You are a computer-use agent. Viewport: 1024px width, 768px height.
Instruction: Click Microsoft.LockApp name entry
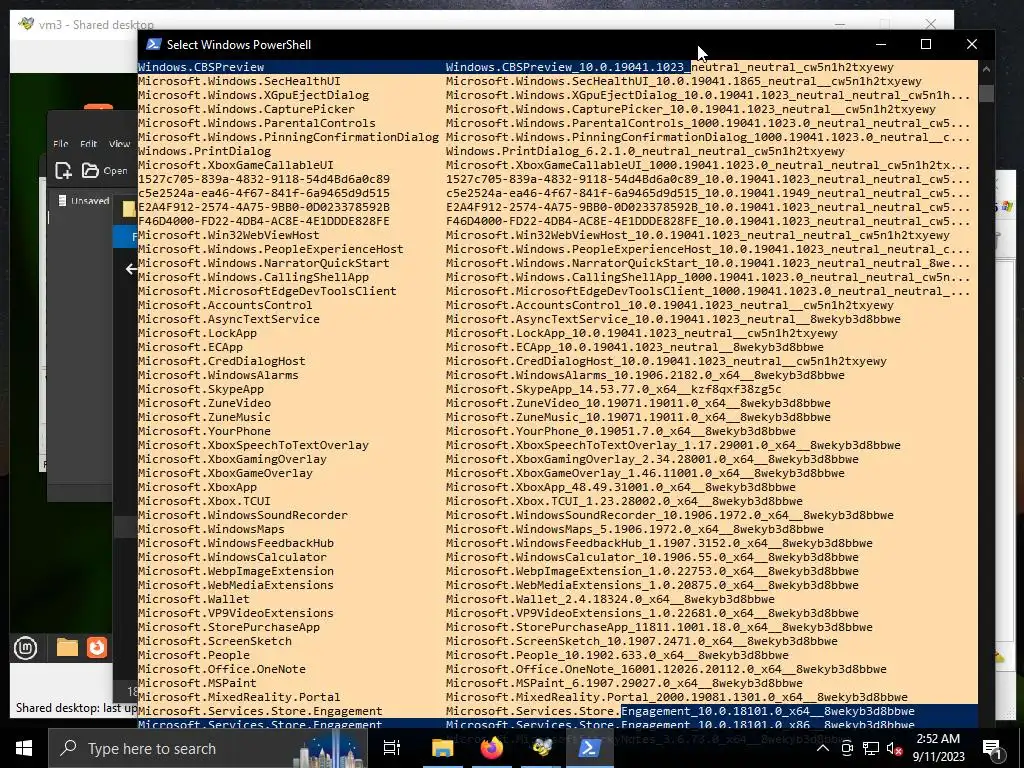[197, 333]
